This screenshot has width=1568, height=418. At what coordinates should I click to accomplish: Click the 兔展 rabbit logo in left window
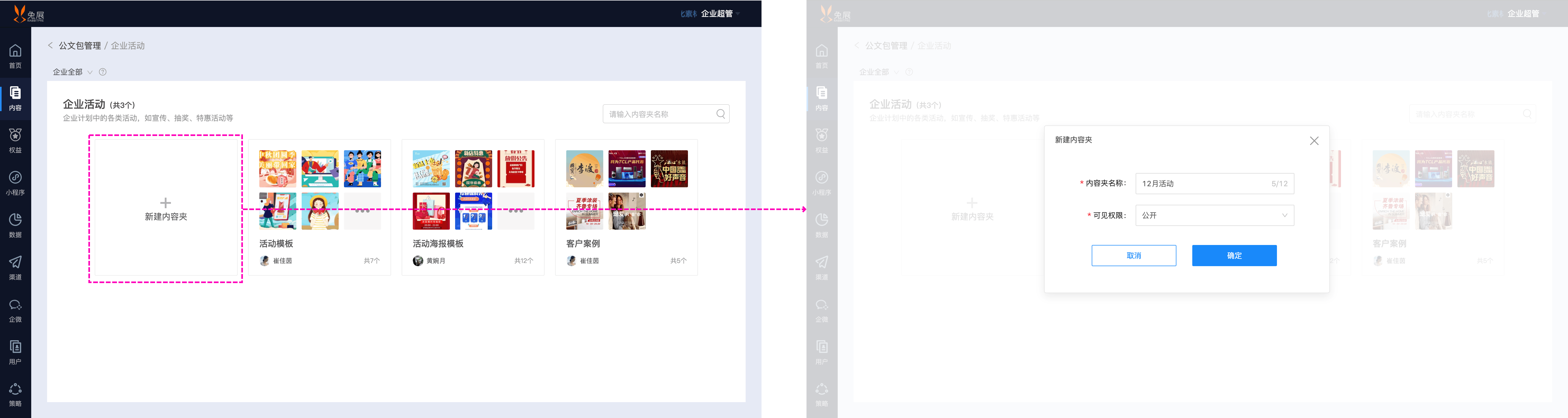(x=29, y=13)
